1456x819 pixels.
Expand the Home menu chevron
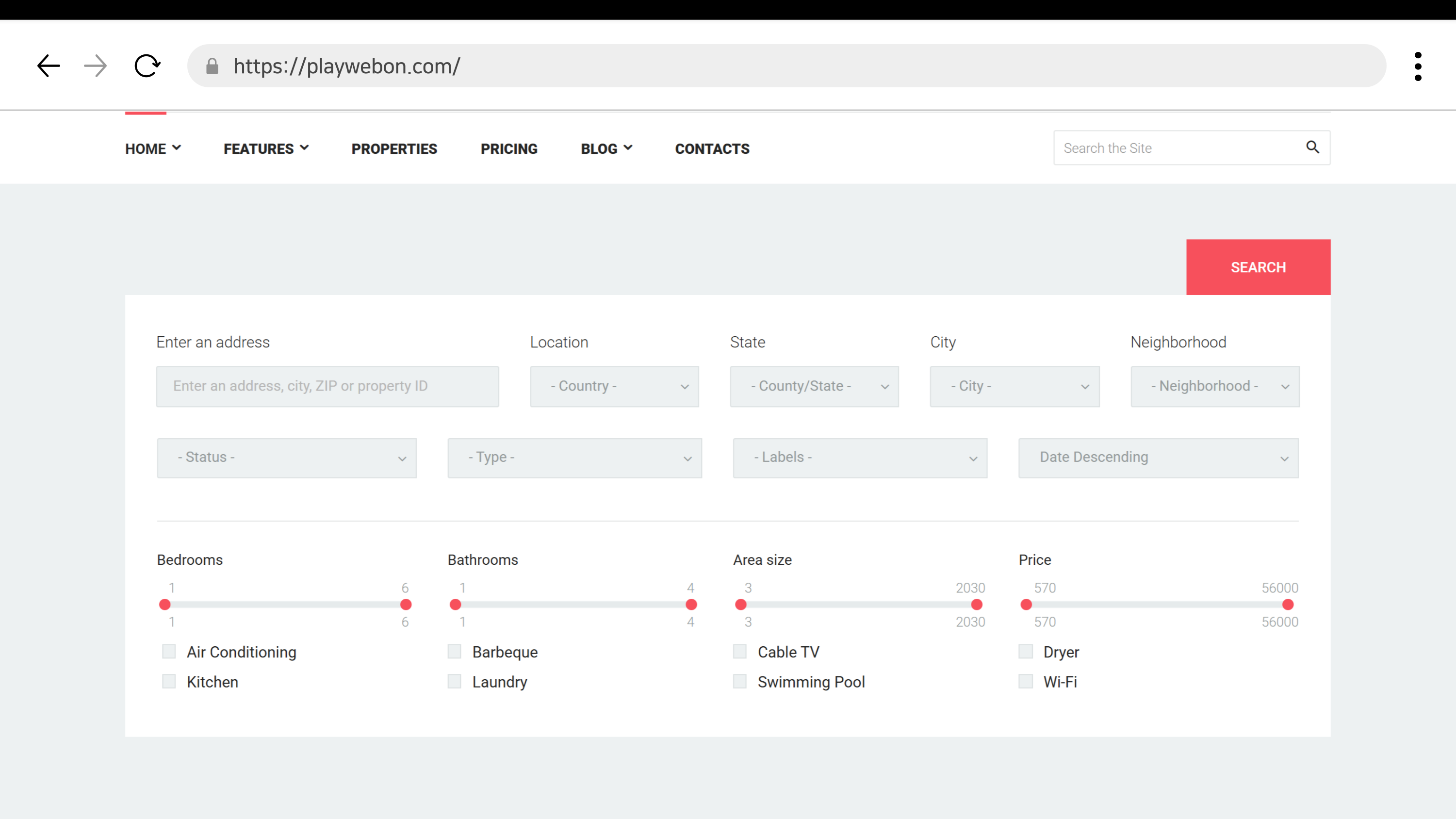tap(176, 148)
